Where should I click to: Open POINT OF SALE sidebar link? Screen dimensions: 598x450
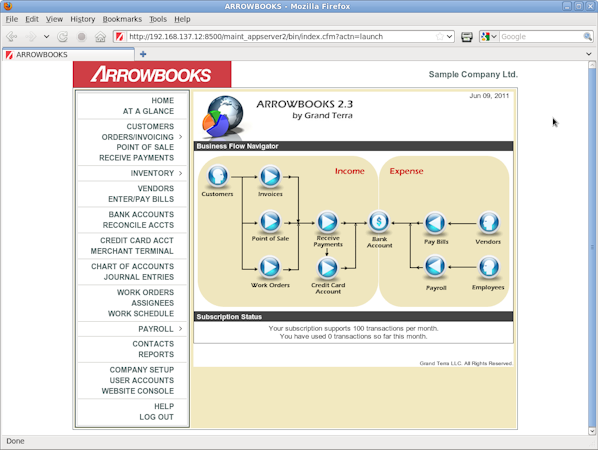[145, 147]
